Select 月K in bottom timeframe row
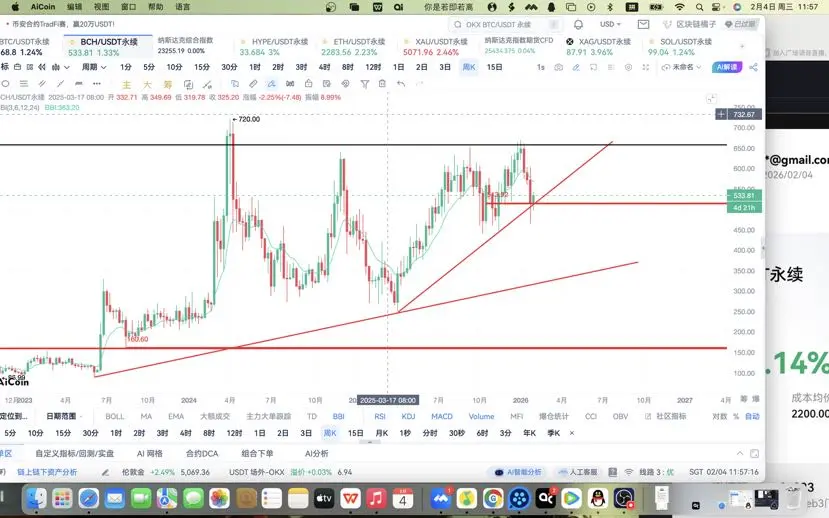The height and width of the screenshot is (518, 829). 381,433
